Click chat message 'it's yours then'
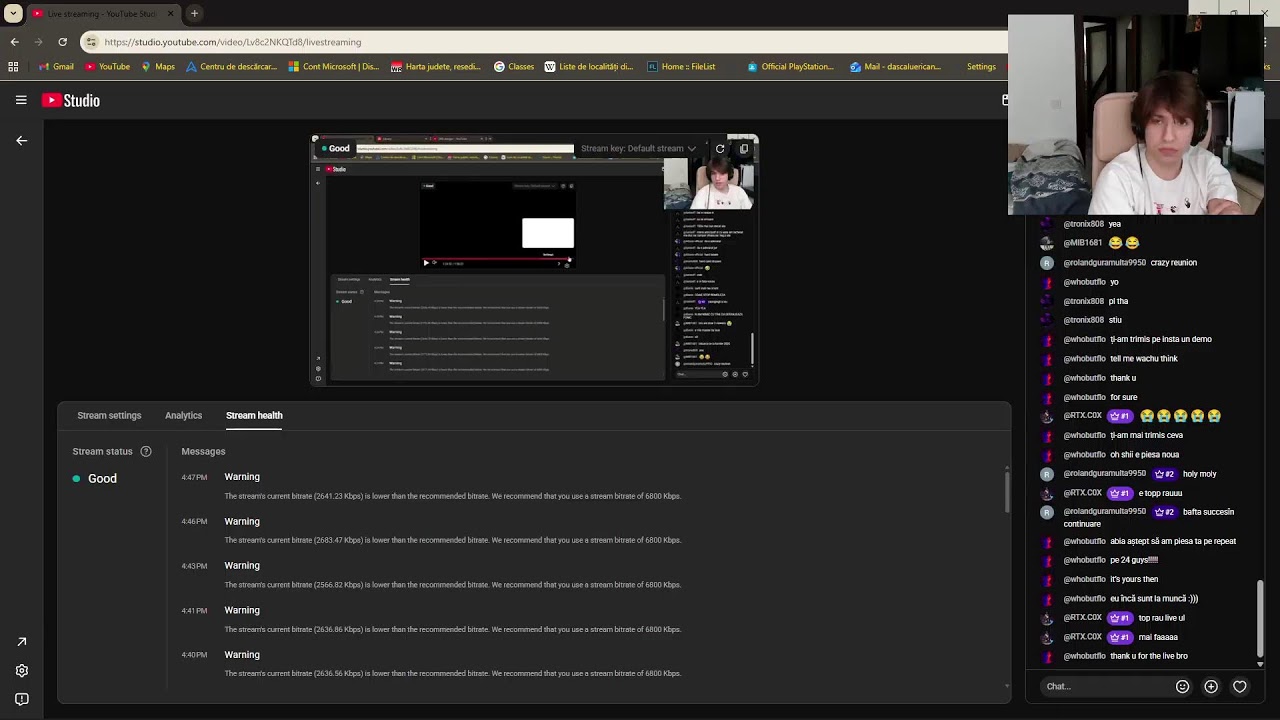Image resolution: width=1280 pixels, height=720 pixels. pyautogui.click(x=1134, y=580)
